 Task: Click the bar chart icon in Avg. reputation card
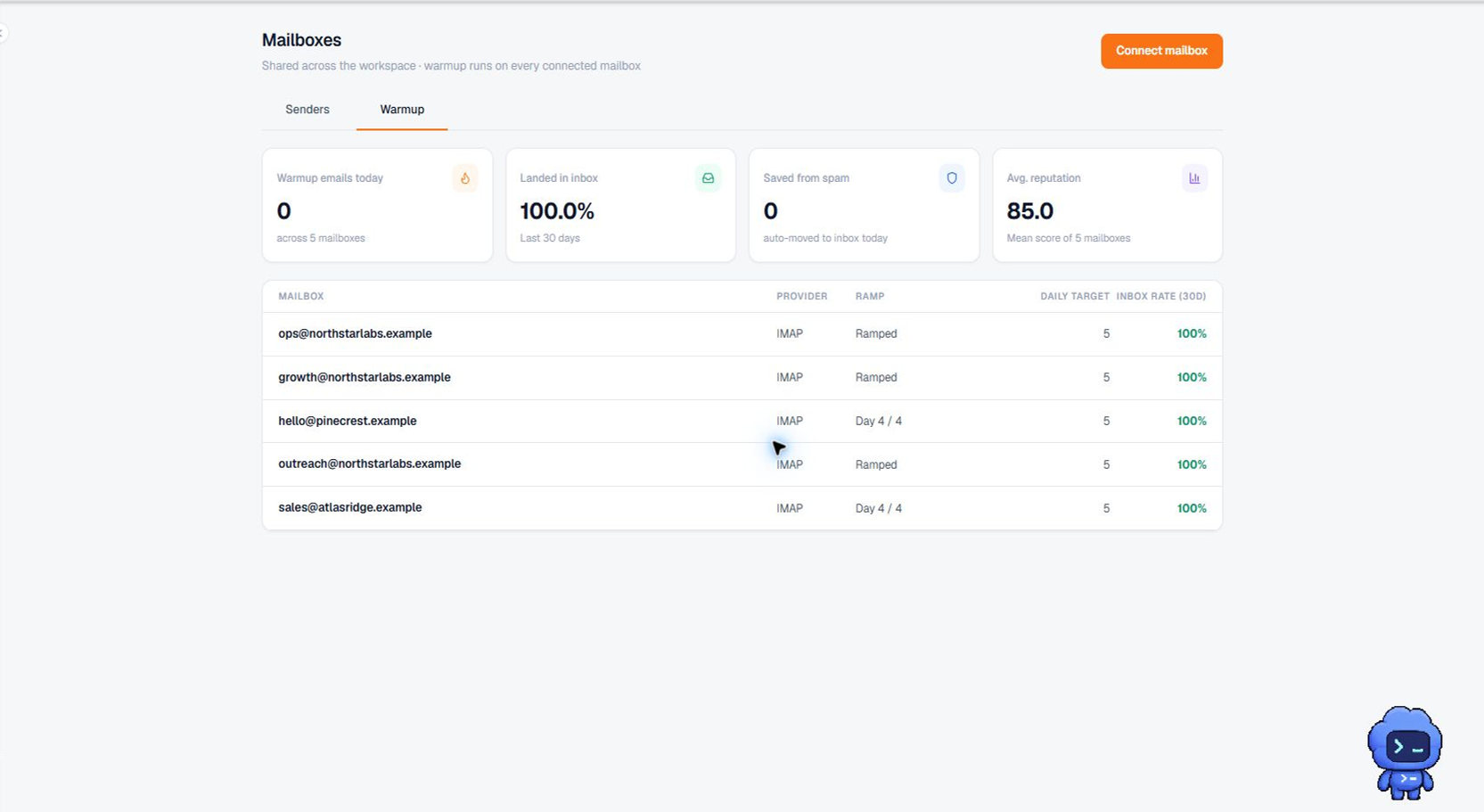tap(1194, 178)
